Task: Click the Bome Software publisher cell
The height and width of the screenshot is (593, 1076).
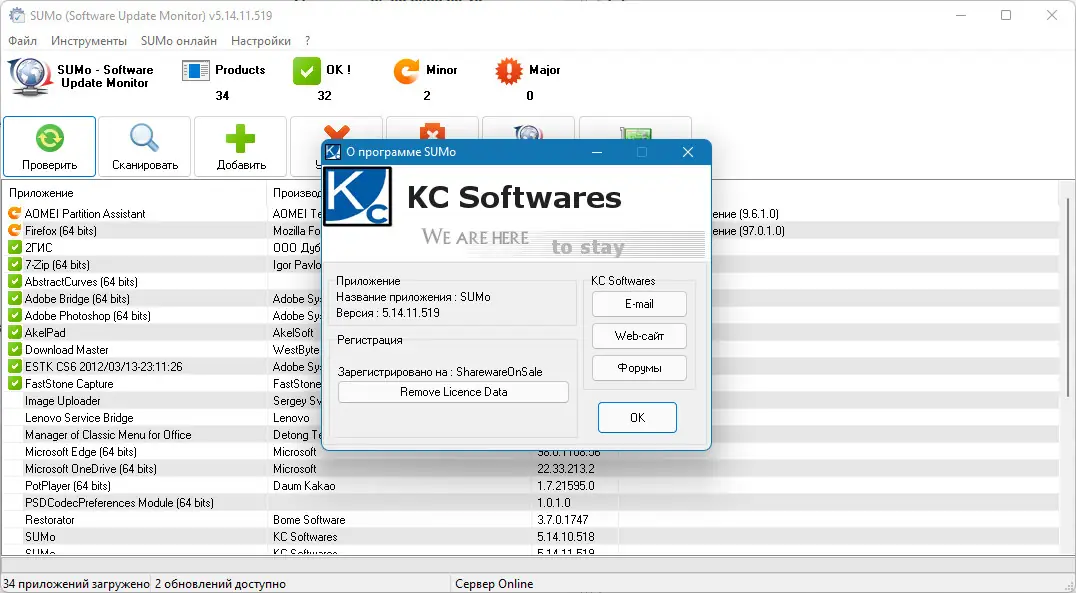Action: (309, 520)
